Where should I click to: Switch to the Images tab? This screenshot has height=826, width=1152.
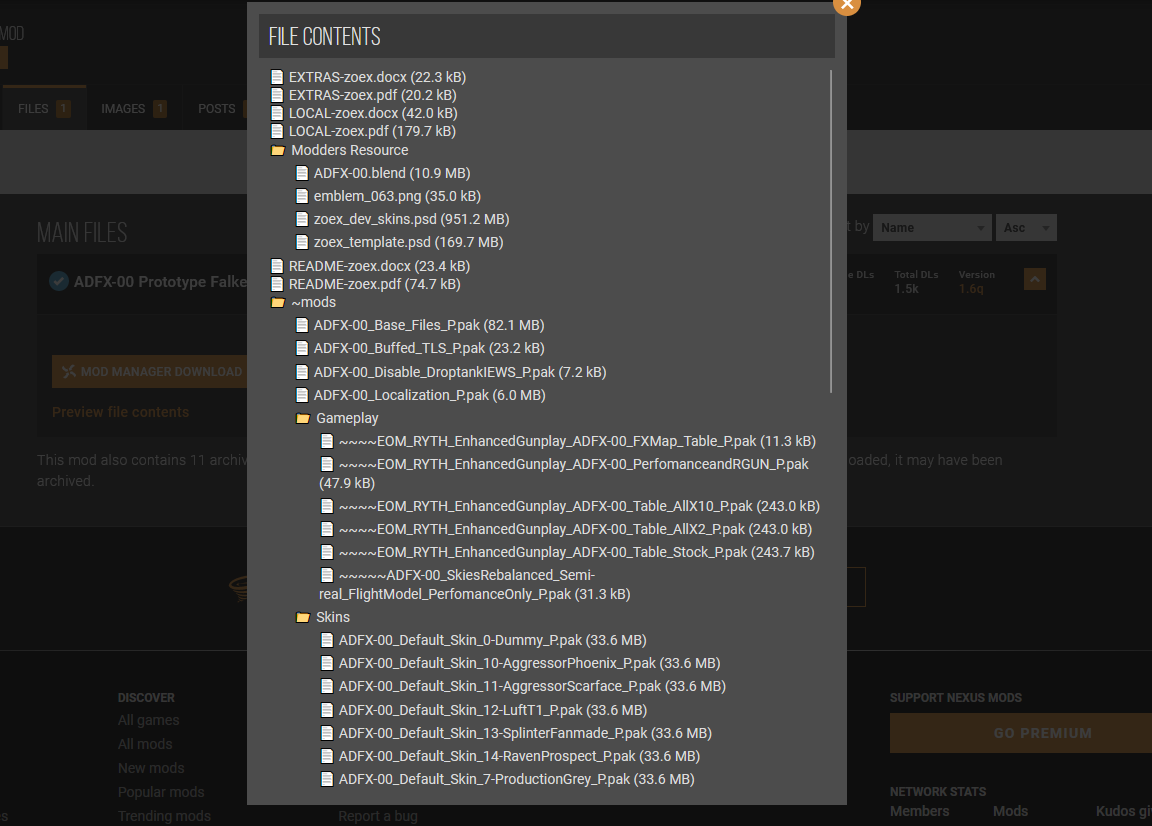pos(133,109)
